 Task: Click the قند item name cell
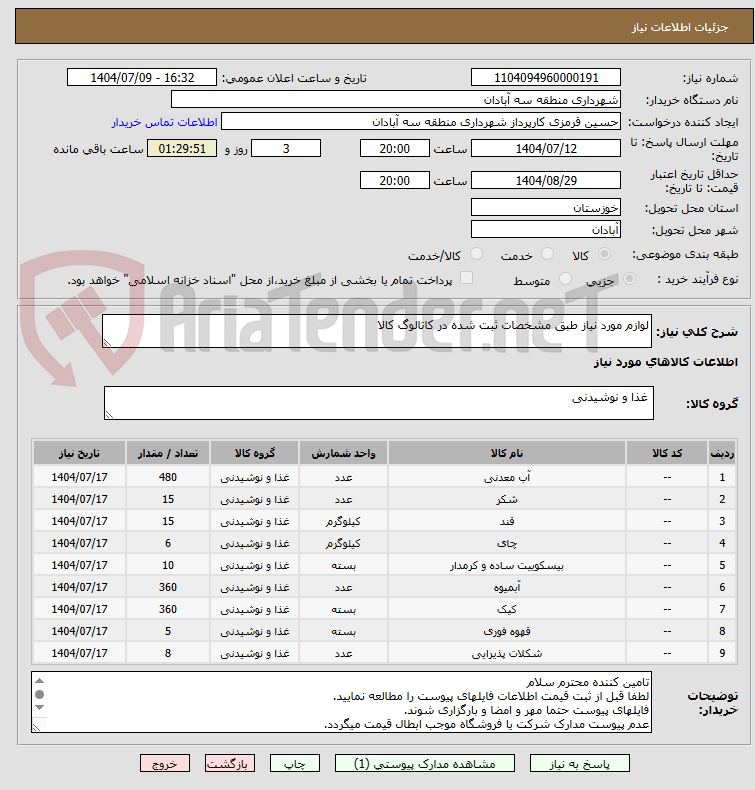click(507, 521)
